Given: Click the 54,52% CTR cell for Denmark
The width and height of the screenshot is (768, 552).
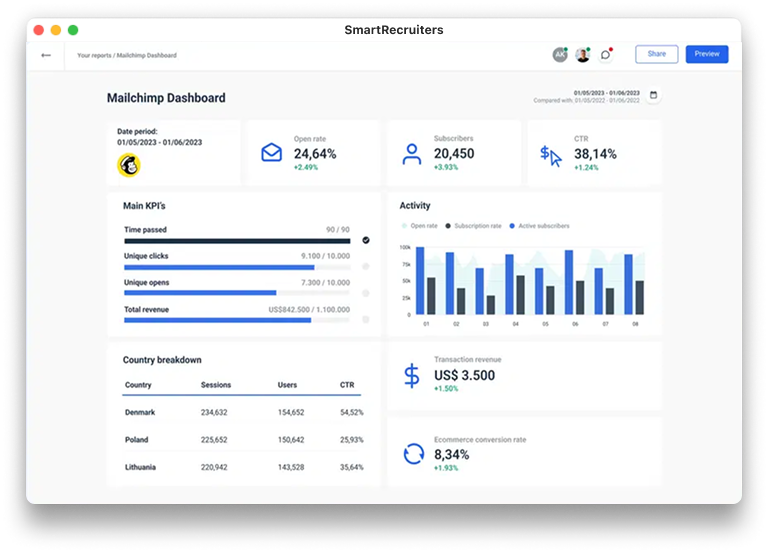Looking at the screenshot, I should point(352,412).
